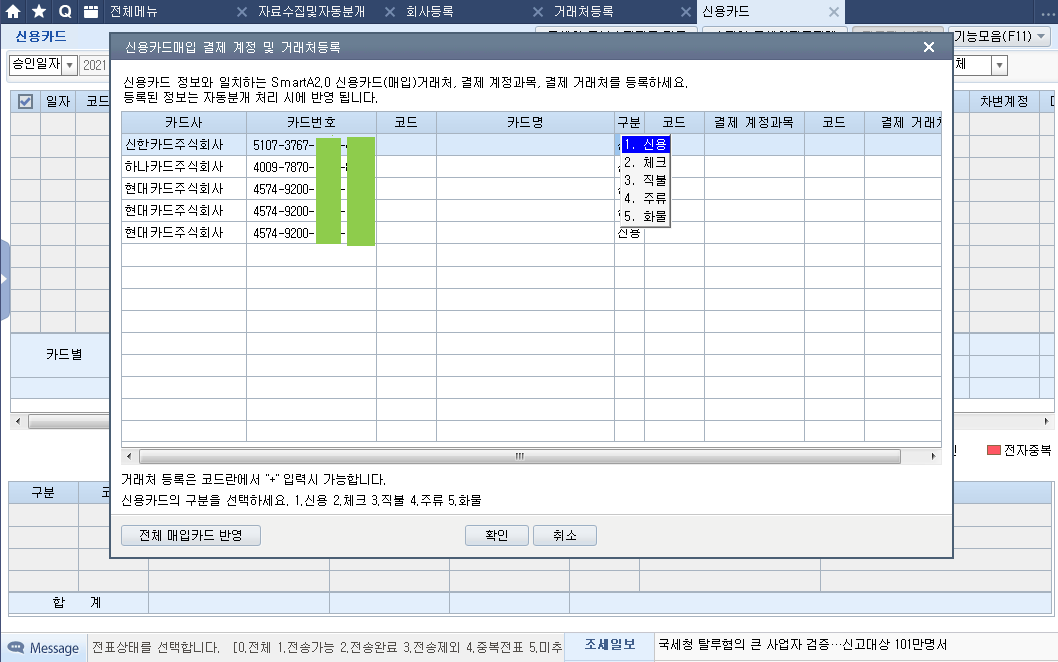Toggle select-all checkbox in background grid
The image size is (1058, 662).
click(25, 101)
